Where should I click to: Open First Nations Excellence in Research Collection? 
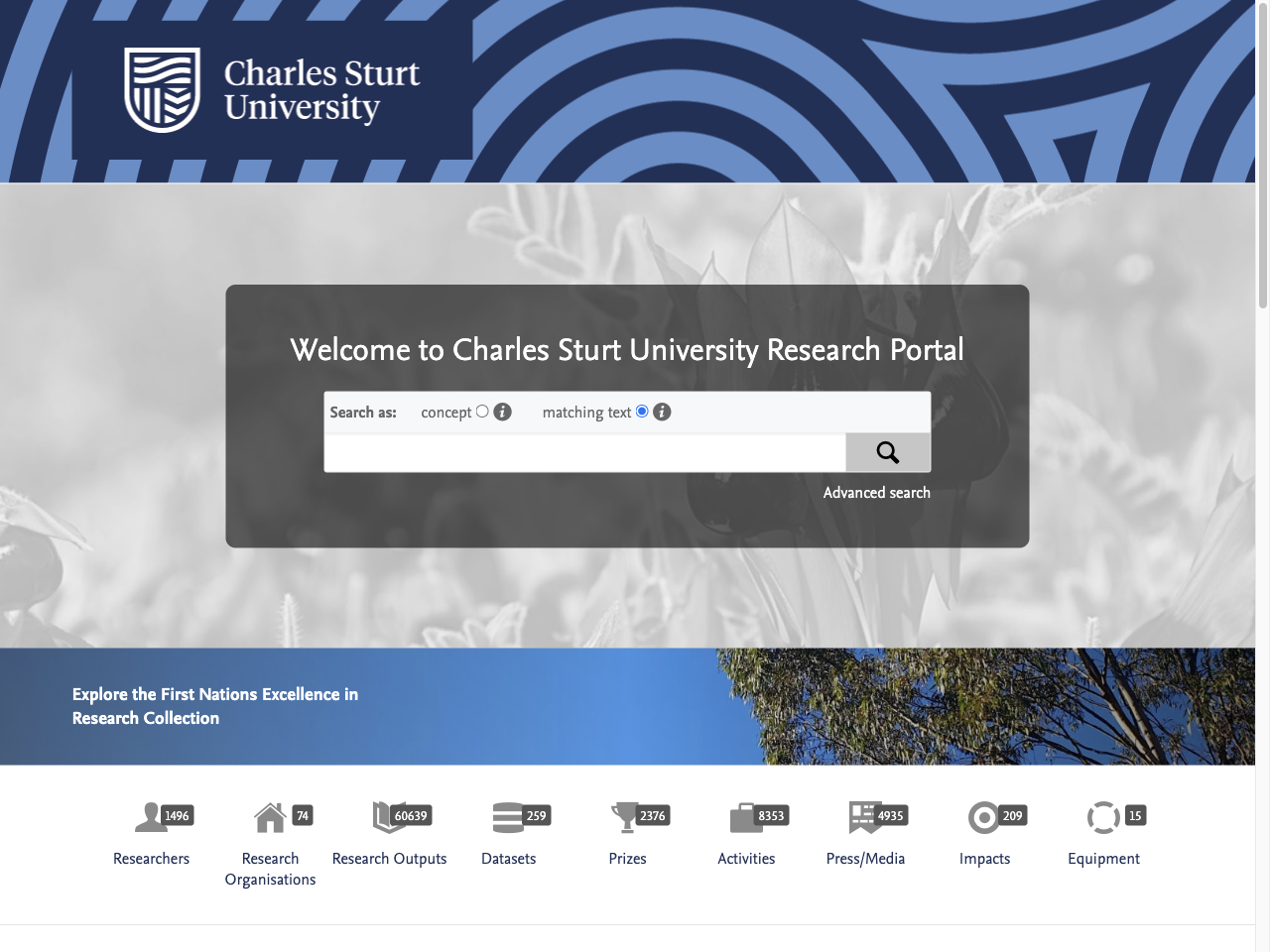[x=215, y=706]
